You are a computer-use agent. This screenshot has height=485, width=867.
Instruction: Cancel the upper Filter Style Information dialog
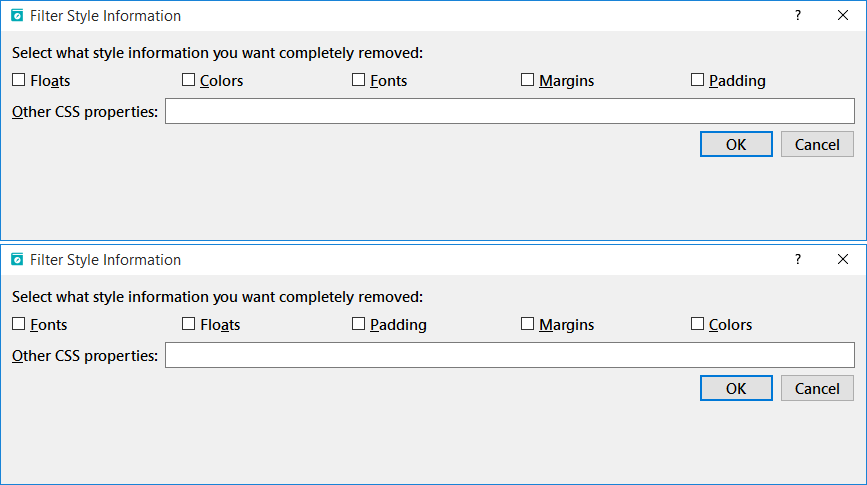pos(817,144)
